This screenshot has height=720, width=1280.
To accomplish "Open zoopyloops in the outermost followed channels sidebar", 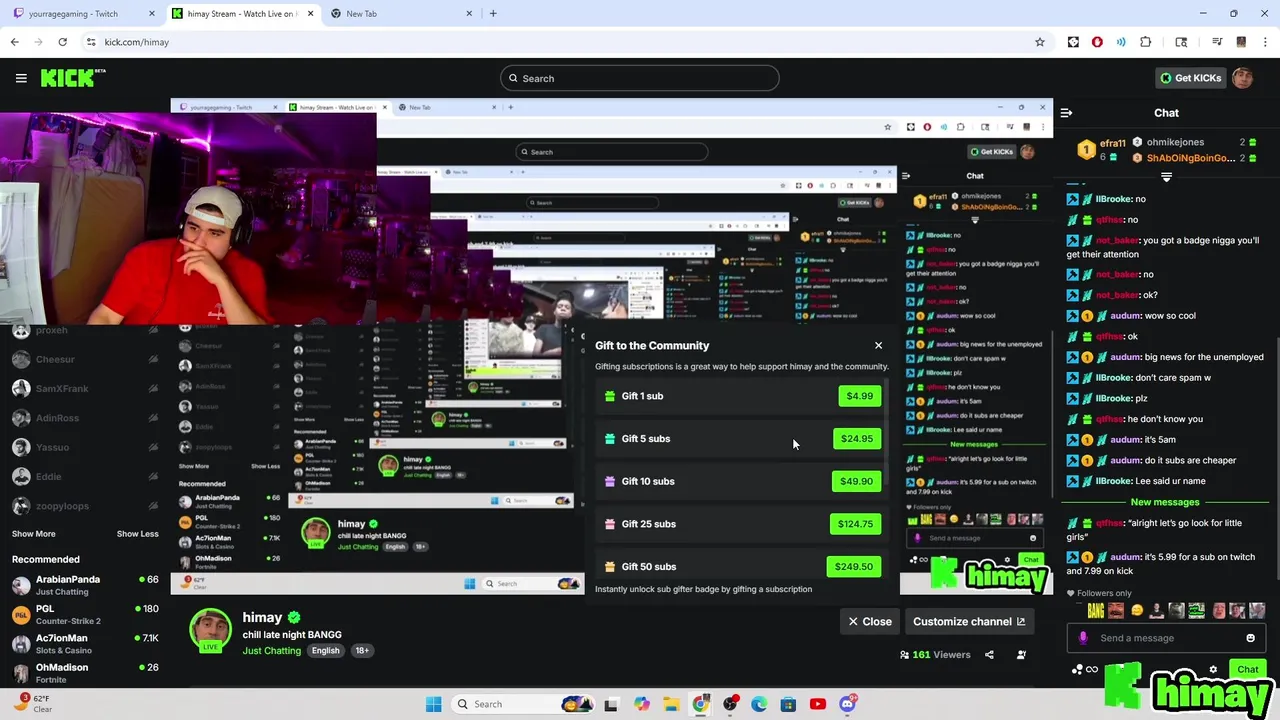I will (85, 506).
